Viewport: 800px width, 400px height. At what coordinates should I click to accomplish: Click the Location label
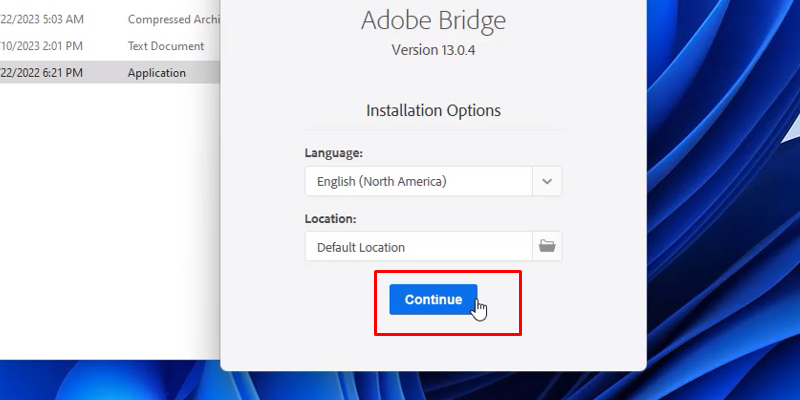(x=330, y=218)
